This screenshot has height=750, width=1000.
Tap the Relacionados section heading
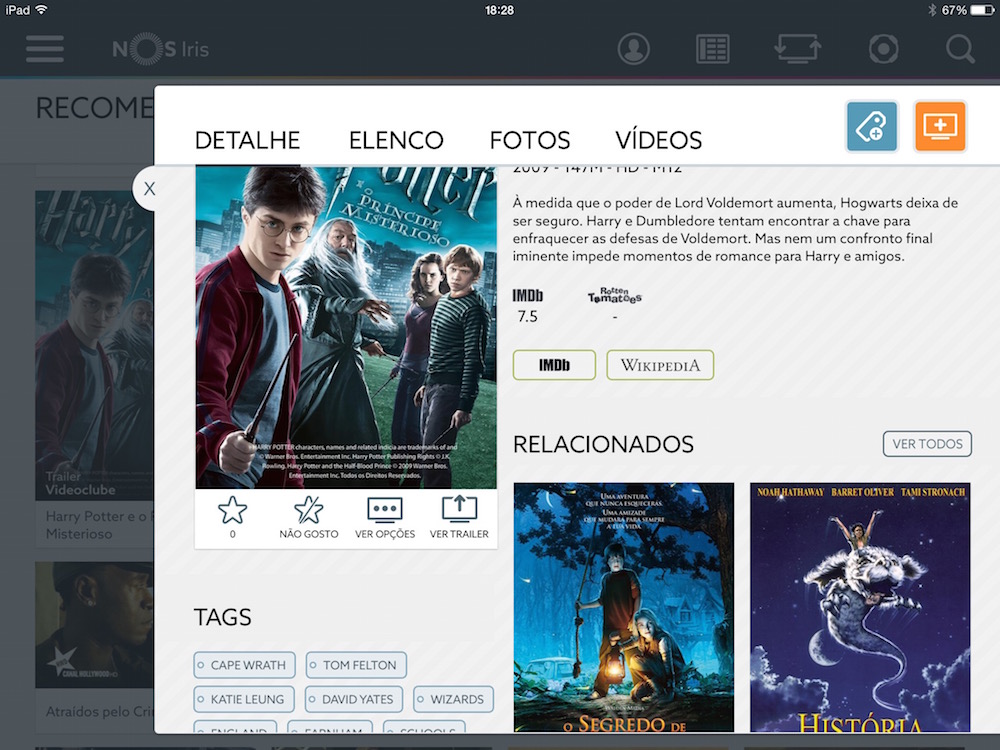click(603, 444)
